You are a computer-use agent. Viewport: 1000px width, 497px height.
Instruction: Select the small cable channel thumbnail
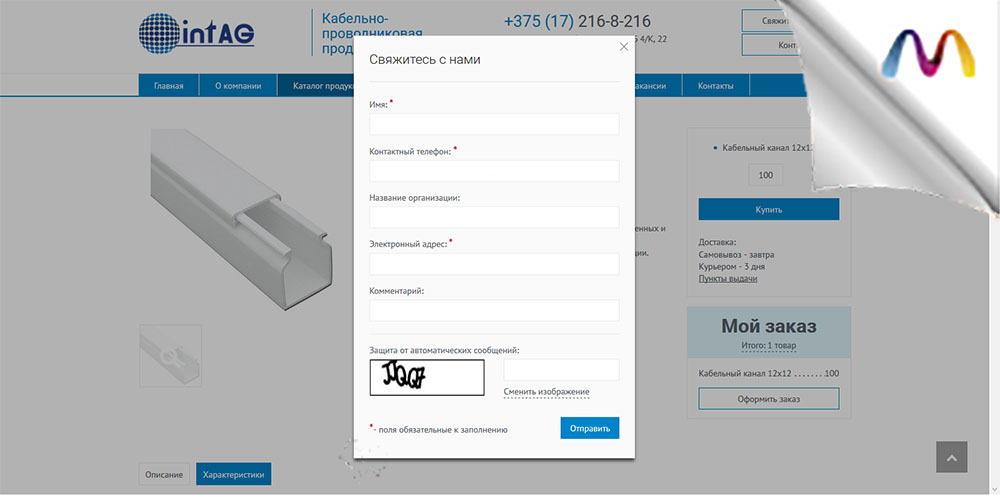point(170,355)
